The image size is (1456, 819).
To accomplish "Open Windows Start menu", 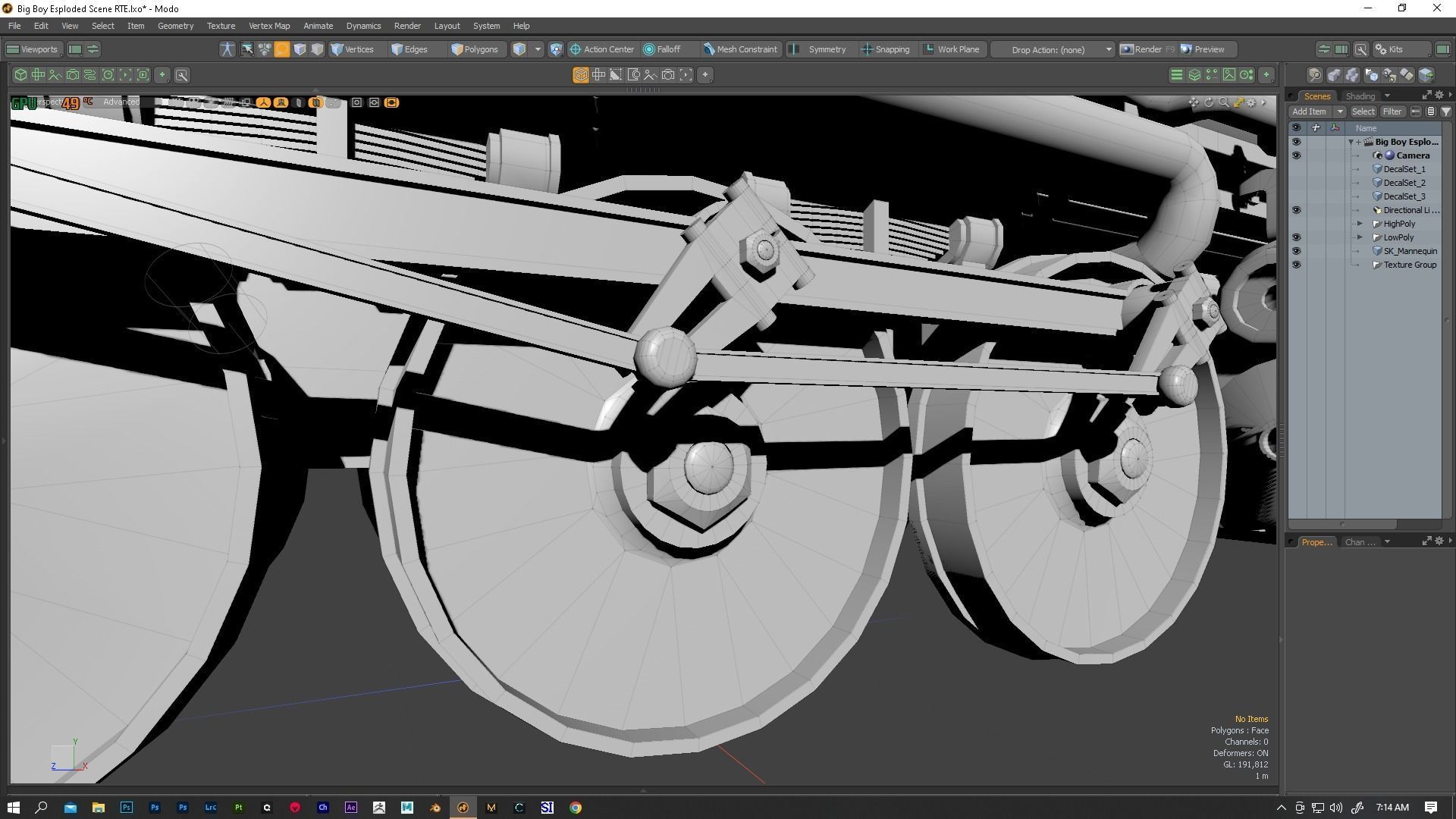I will 13,808.
